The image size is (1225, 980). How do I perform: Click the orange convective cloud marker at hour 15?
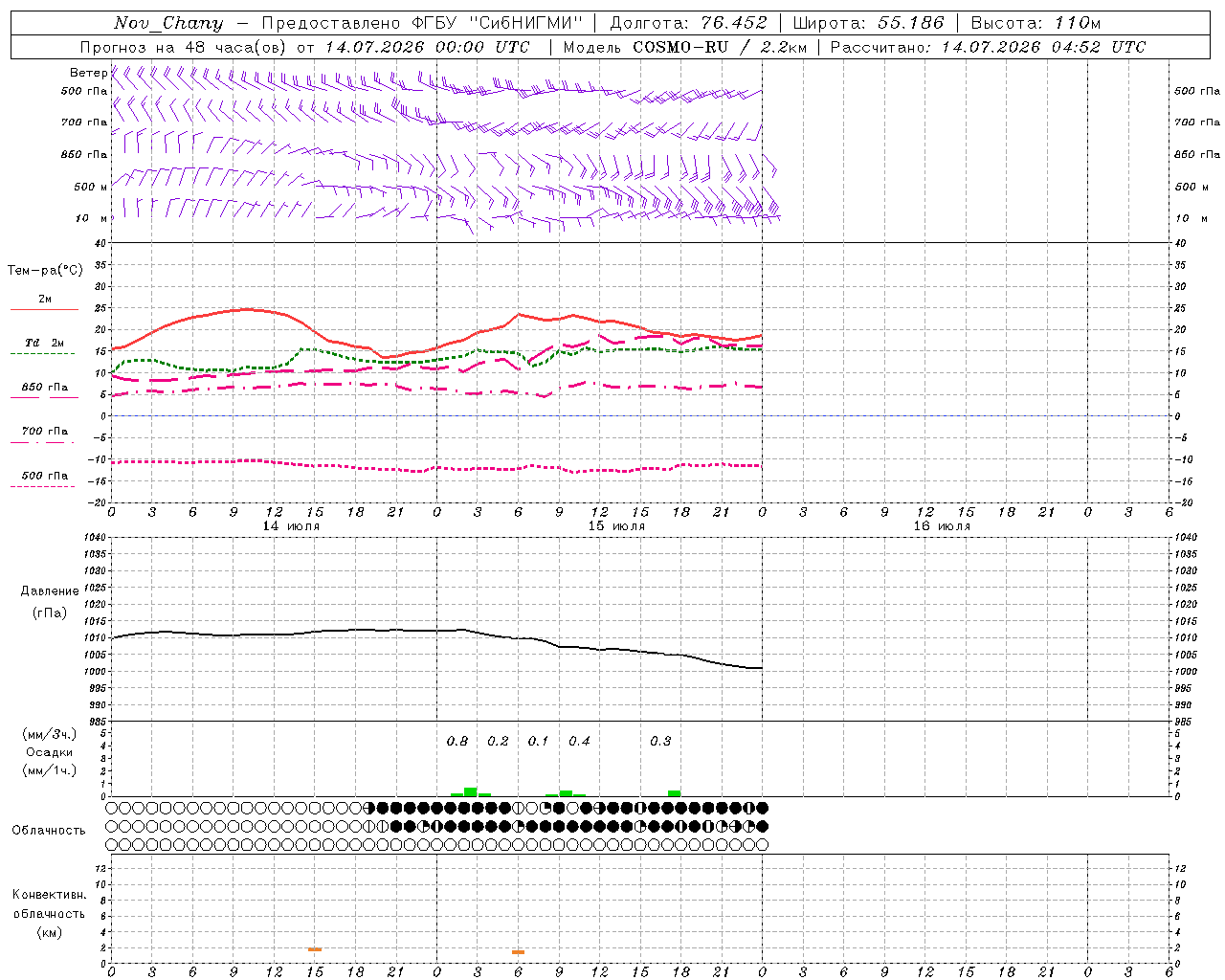[315, 949]
